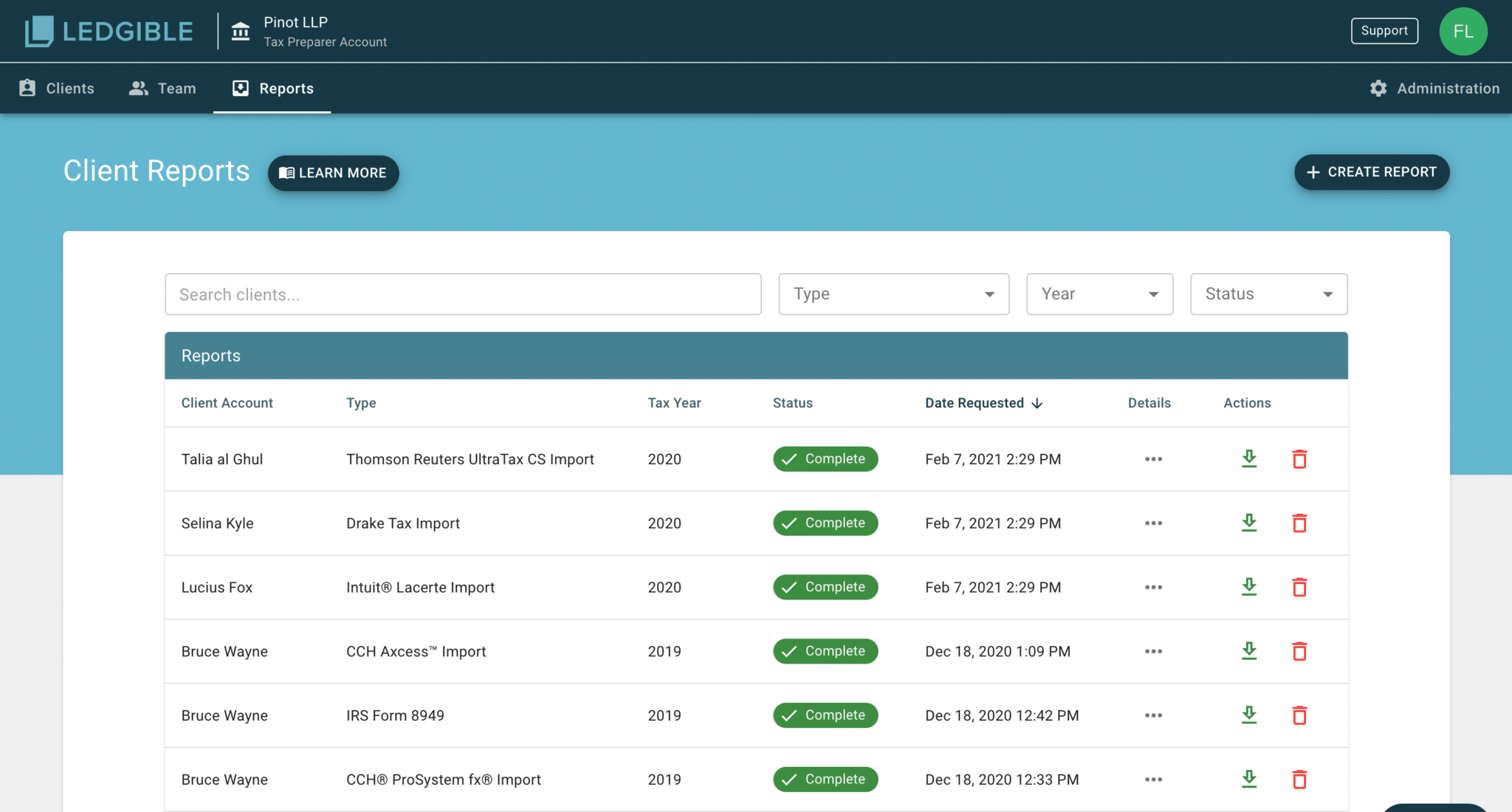Click Pinot LLP account name
The image size is (1512, 812).
click(x=295, y=22)
